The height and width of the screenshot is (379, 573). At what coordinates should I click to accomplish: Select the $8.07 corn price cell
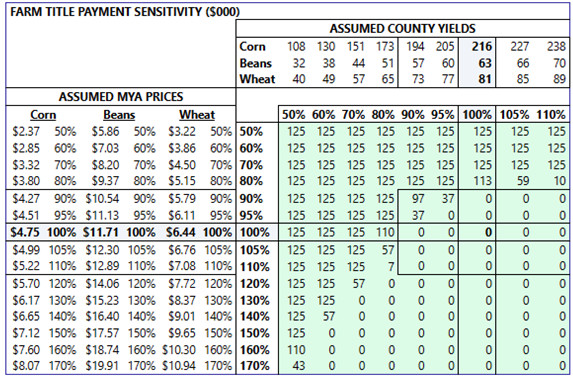[26, 366]
